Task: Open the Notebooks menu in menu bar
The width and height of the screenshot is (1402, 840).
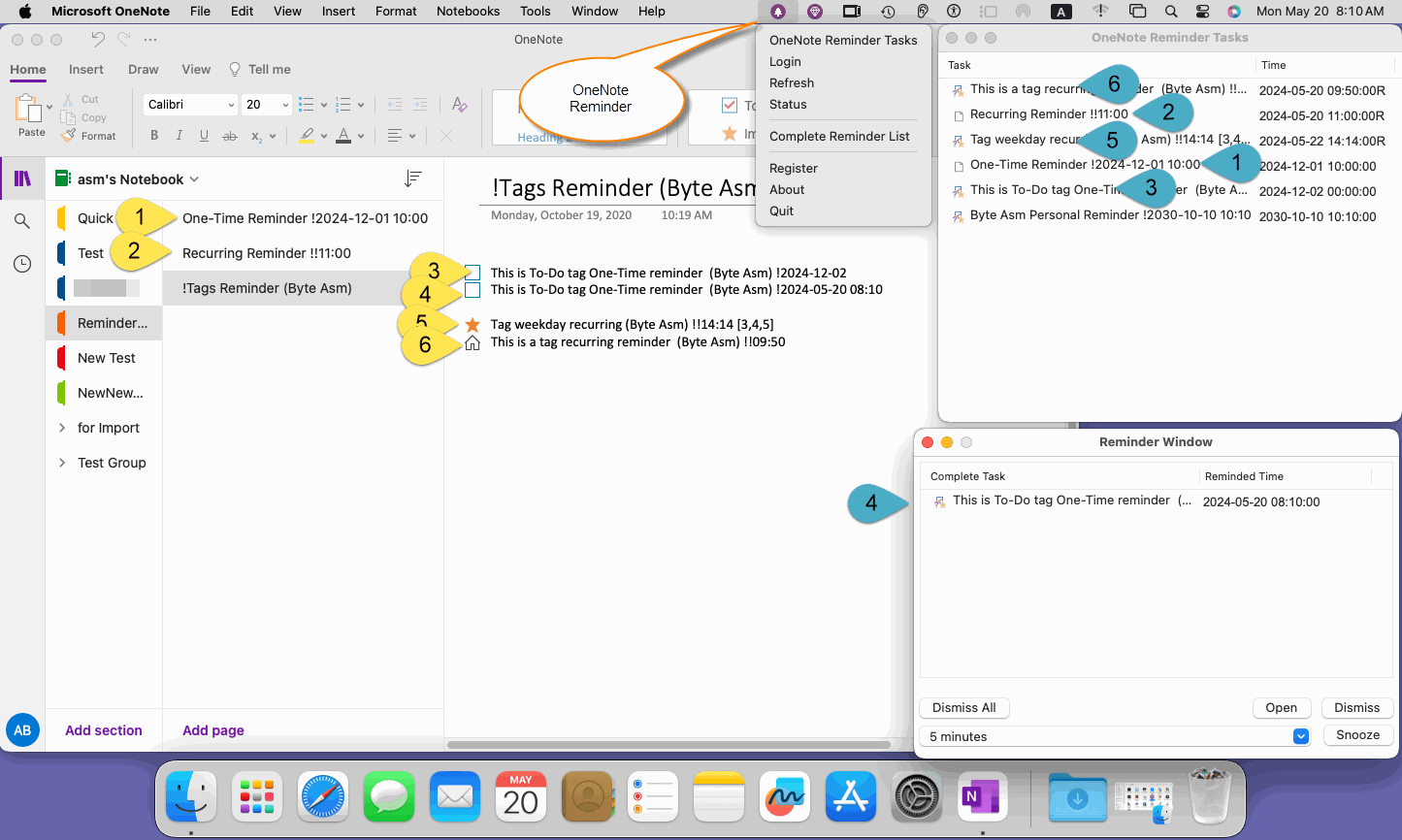Action: click(468, 12)
